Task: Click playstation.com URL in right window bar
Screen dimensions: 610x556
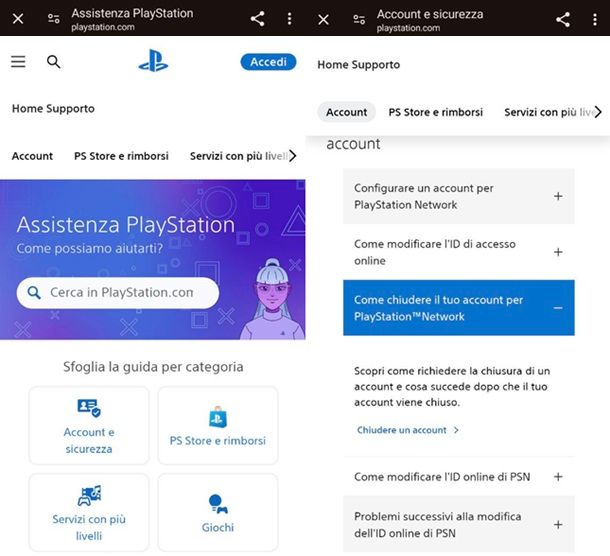Action: [408, 28]
